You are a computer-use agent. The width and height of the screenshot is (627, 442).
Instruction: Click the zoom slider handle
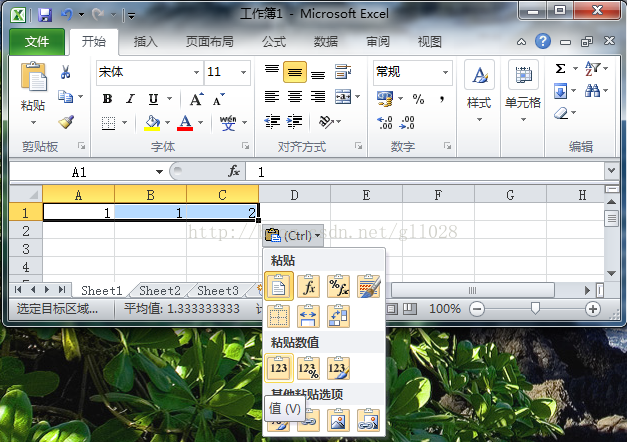pyautogui.click(x=535, y=308)
